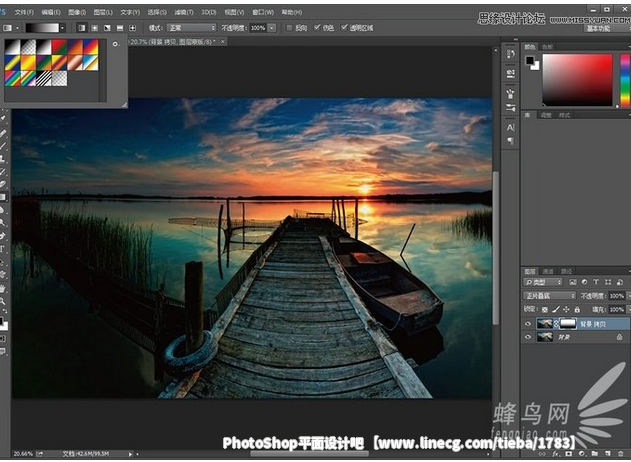Open the 文件(F) menu
This screenshot has height=462, width=631.
(24, 12)
